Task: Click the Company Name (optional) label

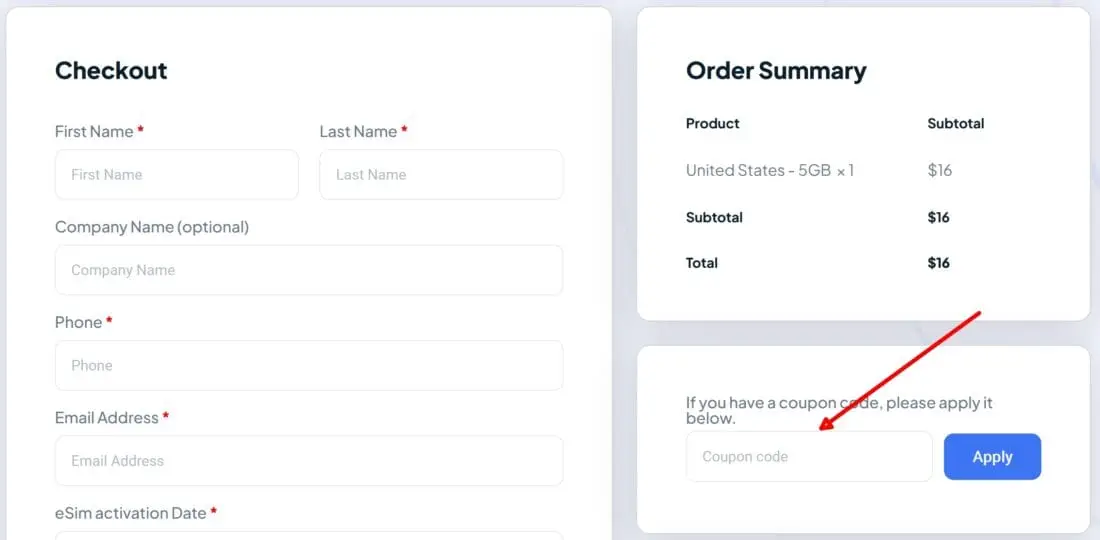Action: [x=152, y=227]
